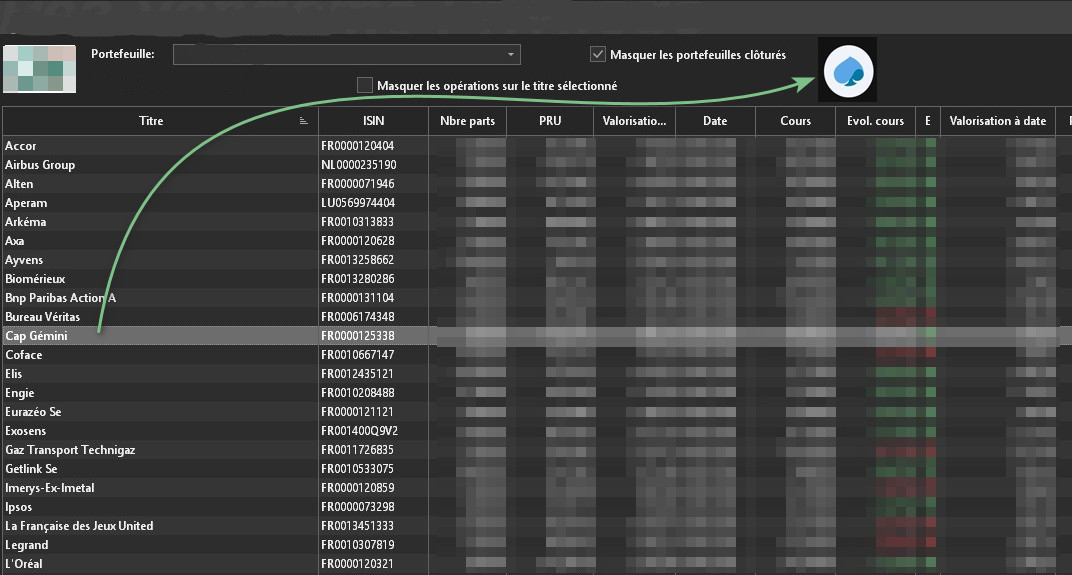This screenshot has width=1072, height=575.
Task: Click ISIN FR0000120859 cell
Action: (373, 488)
